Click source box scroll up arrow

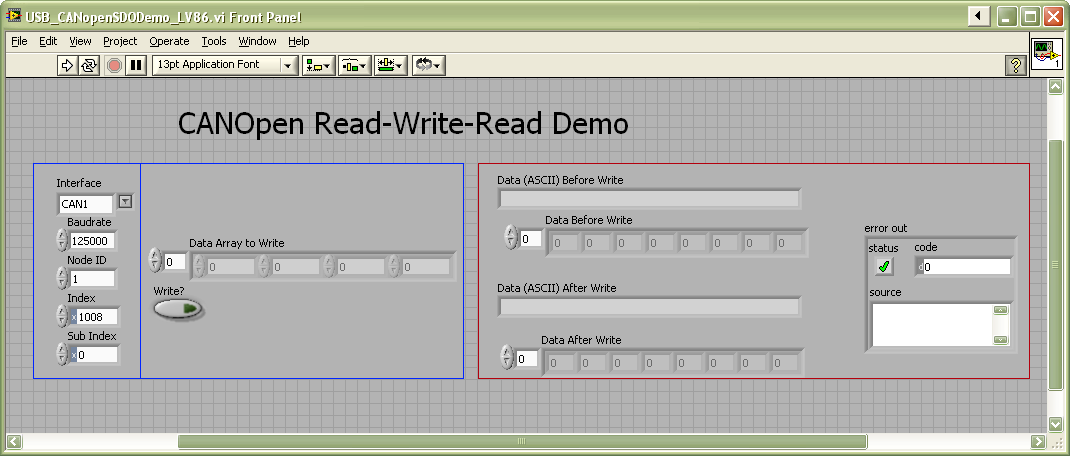[x=1001, y=310]
